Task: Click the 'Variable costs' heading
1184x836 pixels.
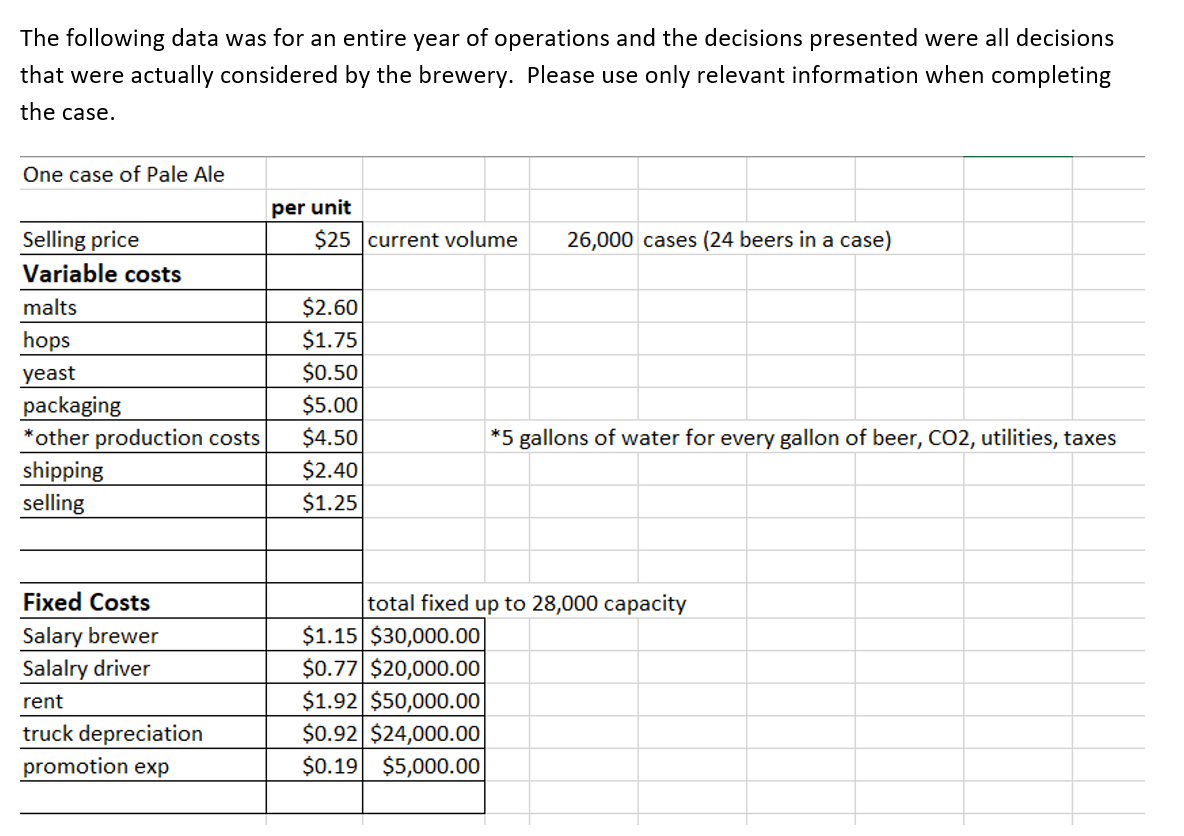Action: [102, 273]
